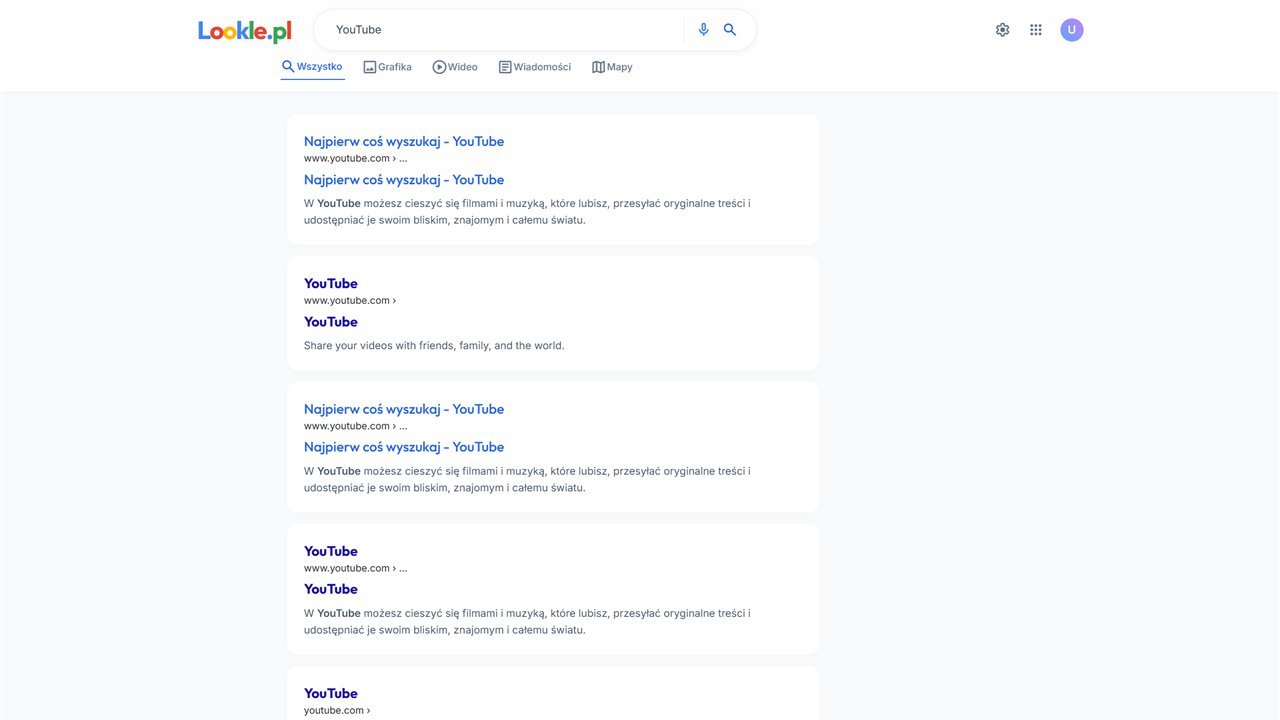Submit search with the magnifier icon in the search box
1280x720 pixels.
click(730, 30)
